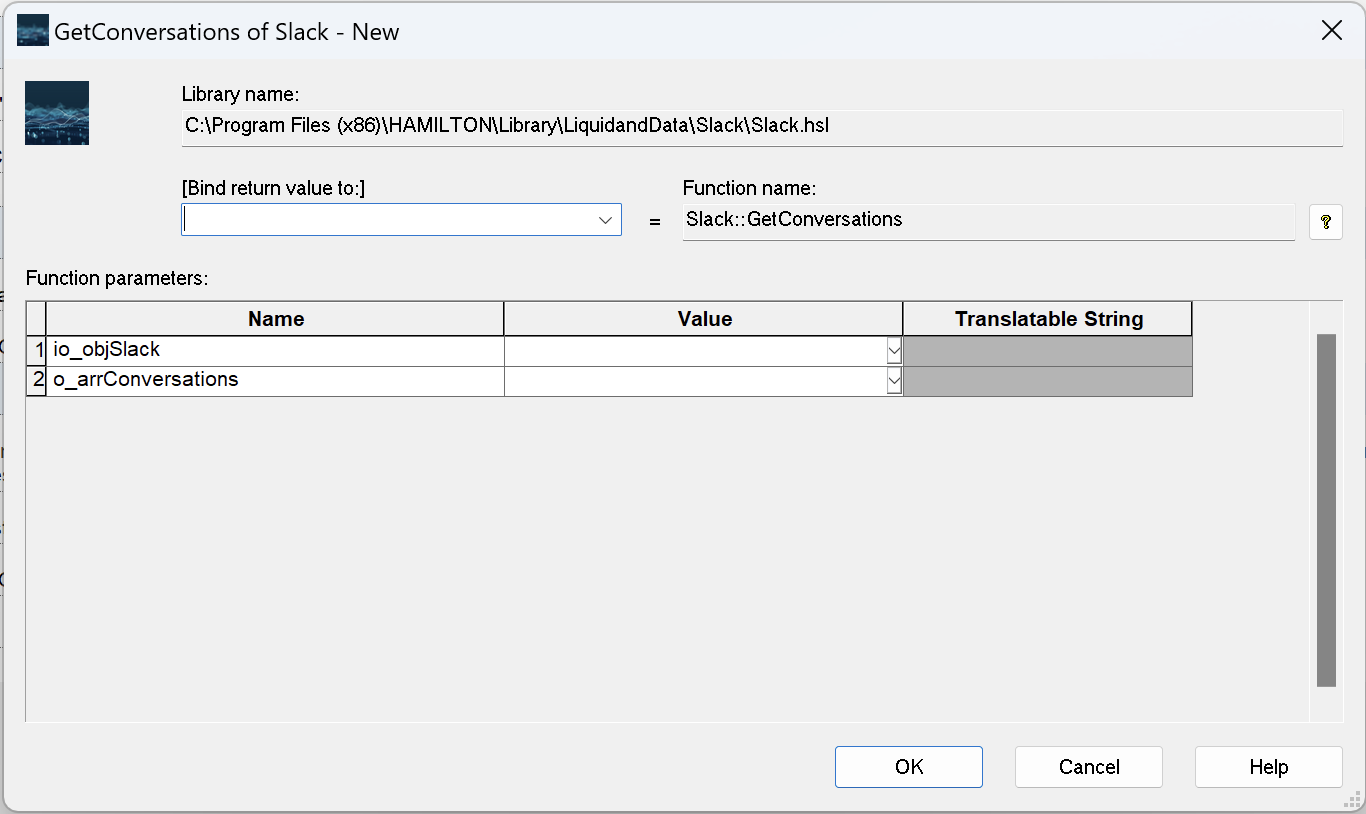Click the 'Function name:' label
1366x814 pixels.
click(x=750, y=188)
